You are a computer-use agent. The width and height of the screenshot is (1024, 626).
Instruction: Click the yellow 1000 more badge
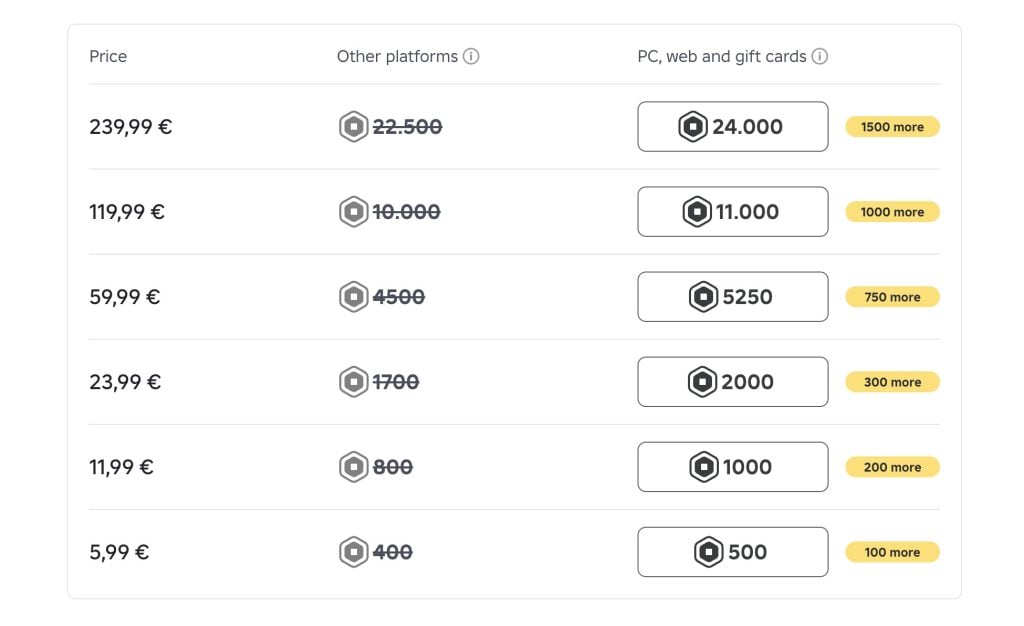tap(892, 212)
